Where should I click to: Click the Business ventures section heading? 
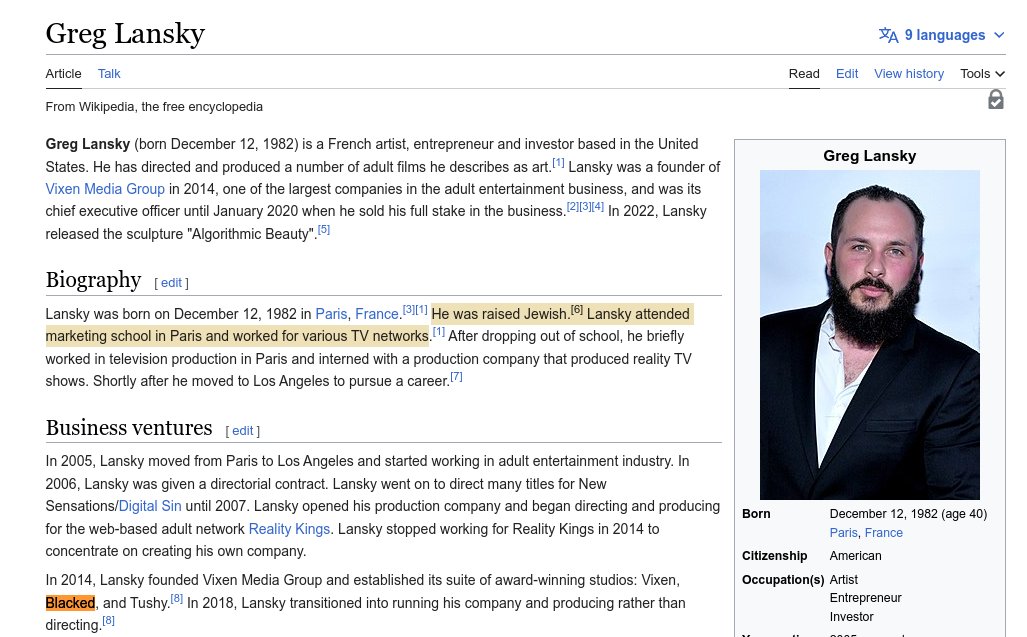pyautogui.click(x=129, y=428)
